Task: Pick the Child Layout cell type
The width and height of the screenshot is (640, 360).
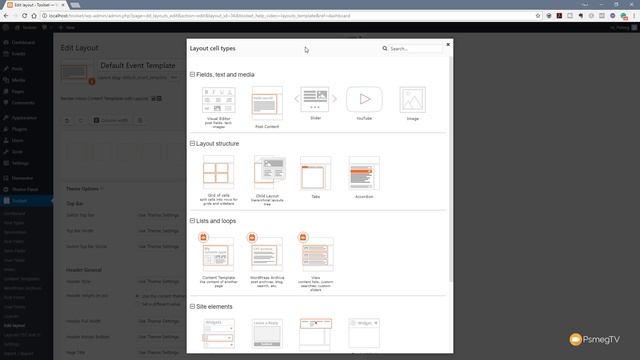Action: point(267,180)
